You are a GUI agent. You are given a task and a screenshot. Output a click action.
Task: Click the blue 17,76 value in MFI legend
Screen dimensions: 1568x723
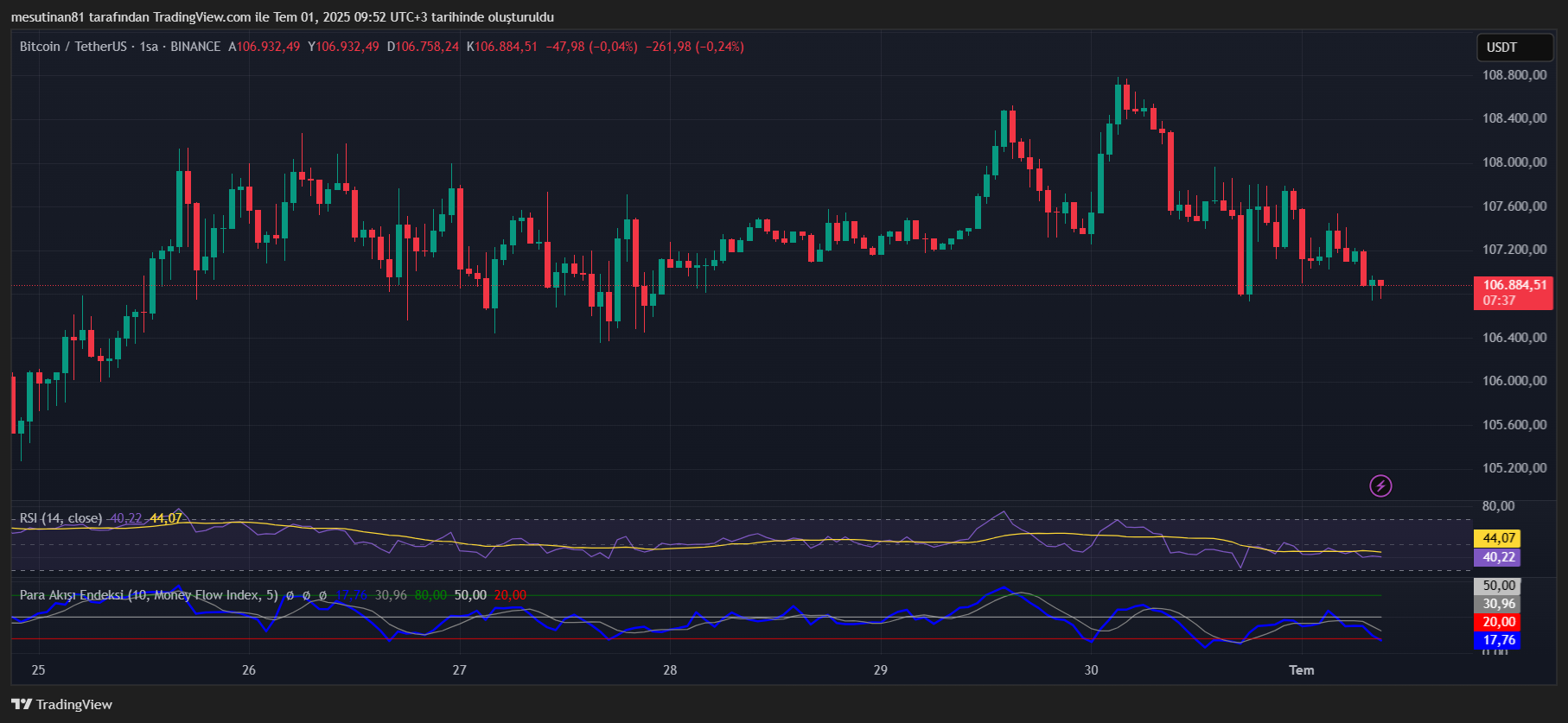351,595
